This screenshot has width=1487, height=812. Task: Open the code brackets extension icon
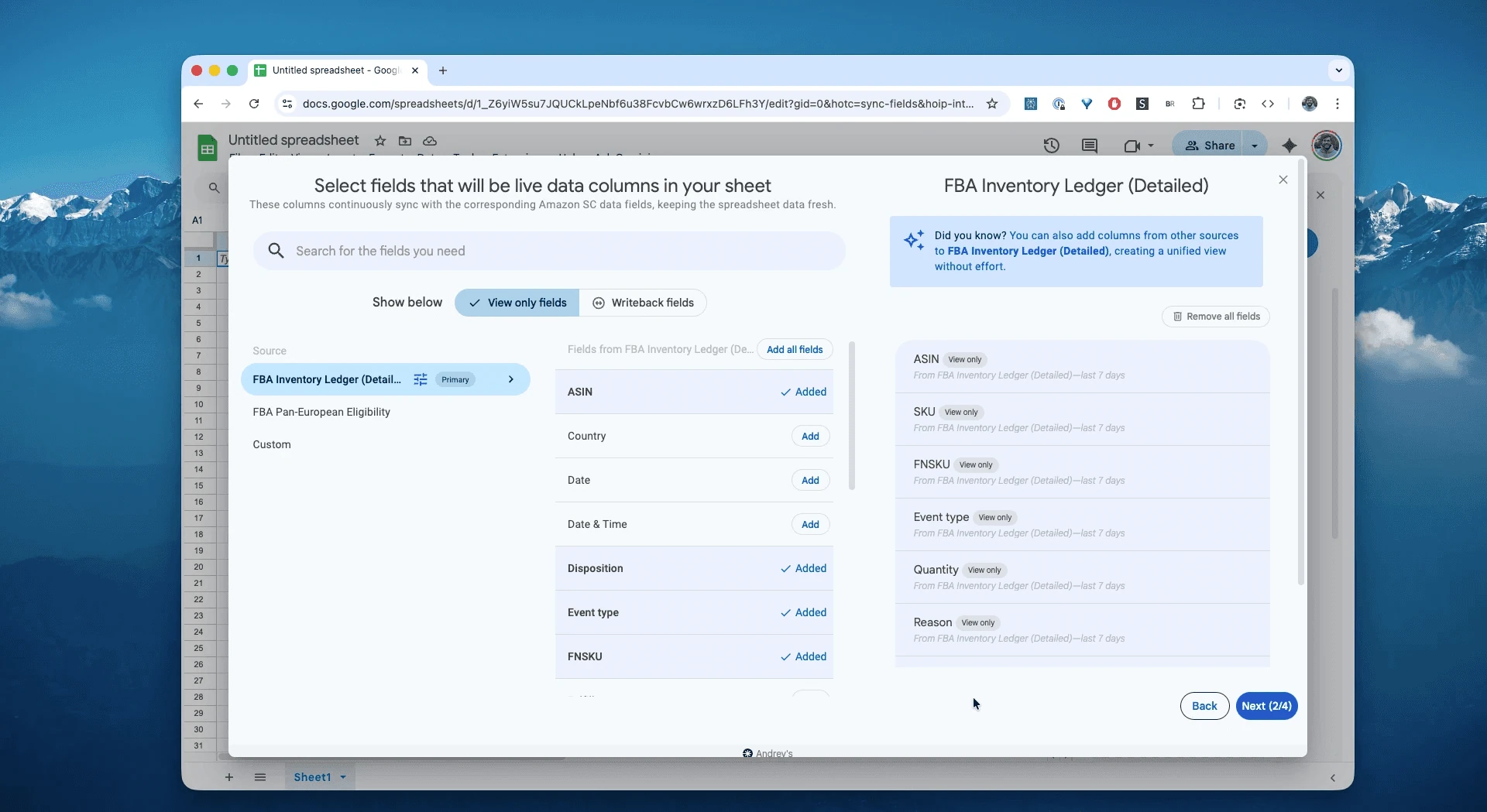click(1268, 104)
